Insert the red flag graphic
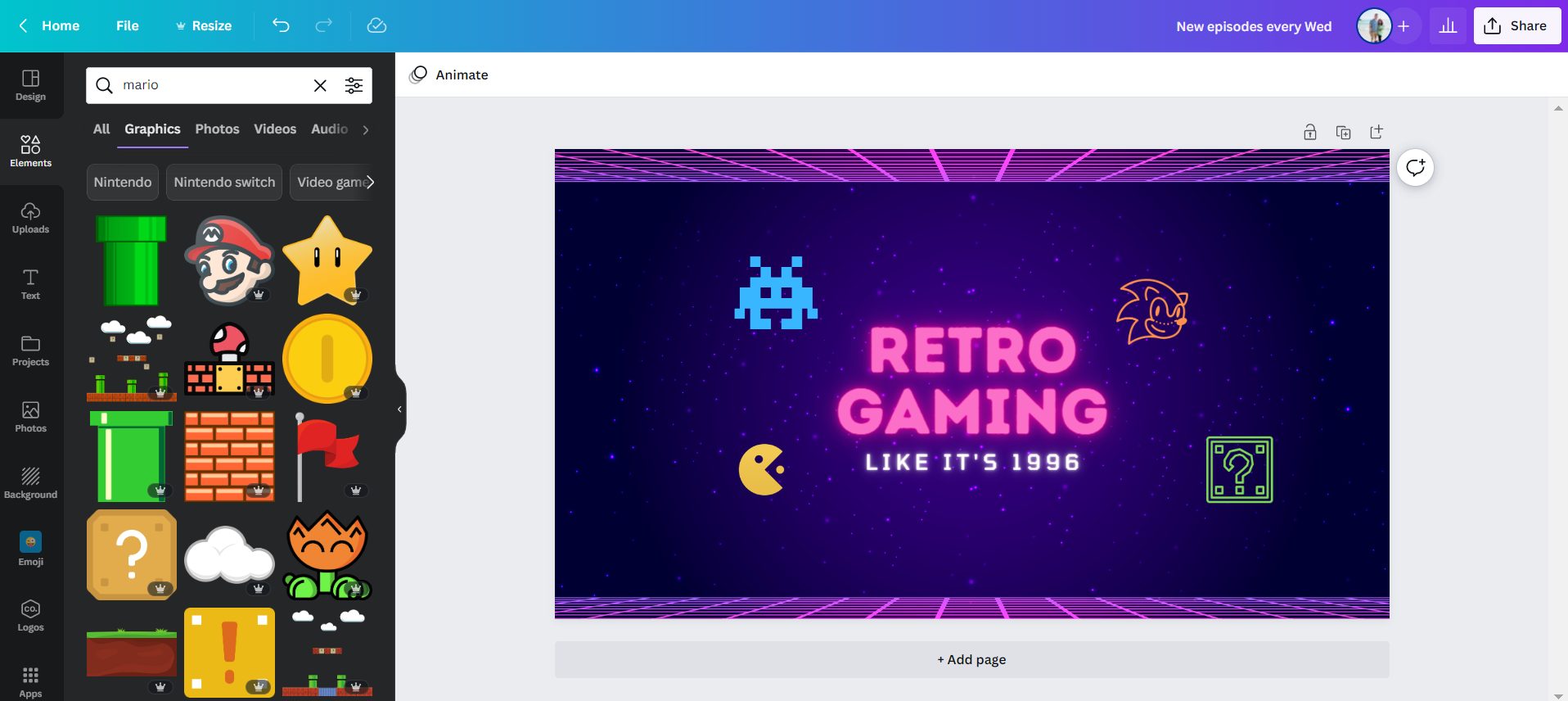1568x701 pixels. [327, 456]
